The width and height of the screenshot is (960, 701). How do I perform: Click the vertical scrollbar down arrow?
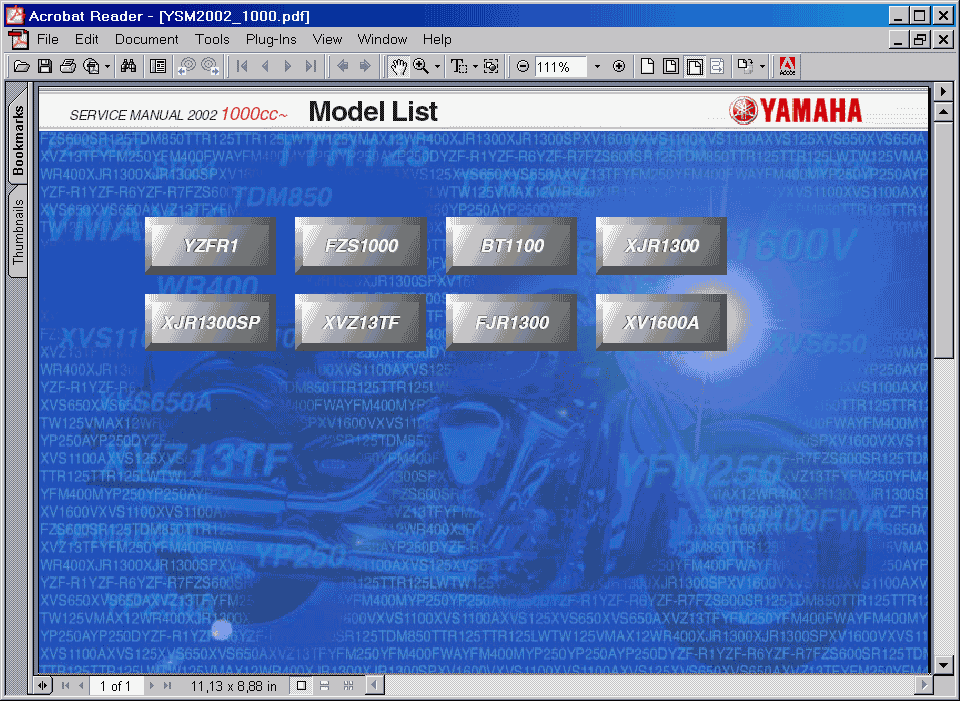pos(943,664)
